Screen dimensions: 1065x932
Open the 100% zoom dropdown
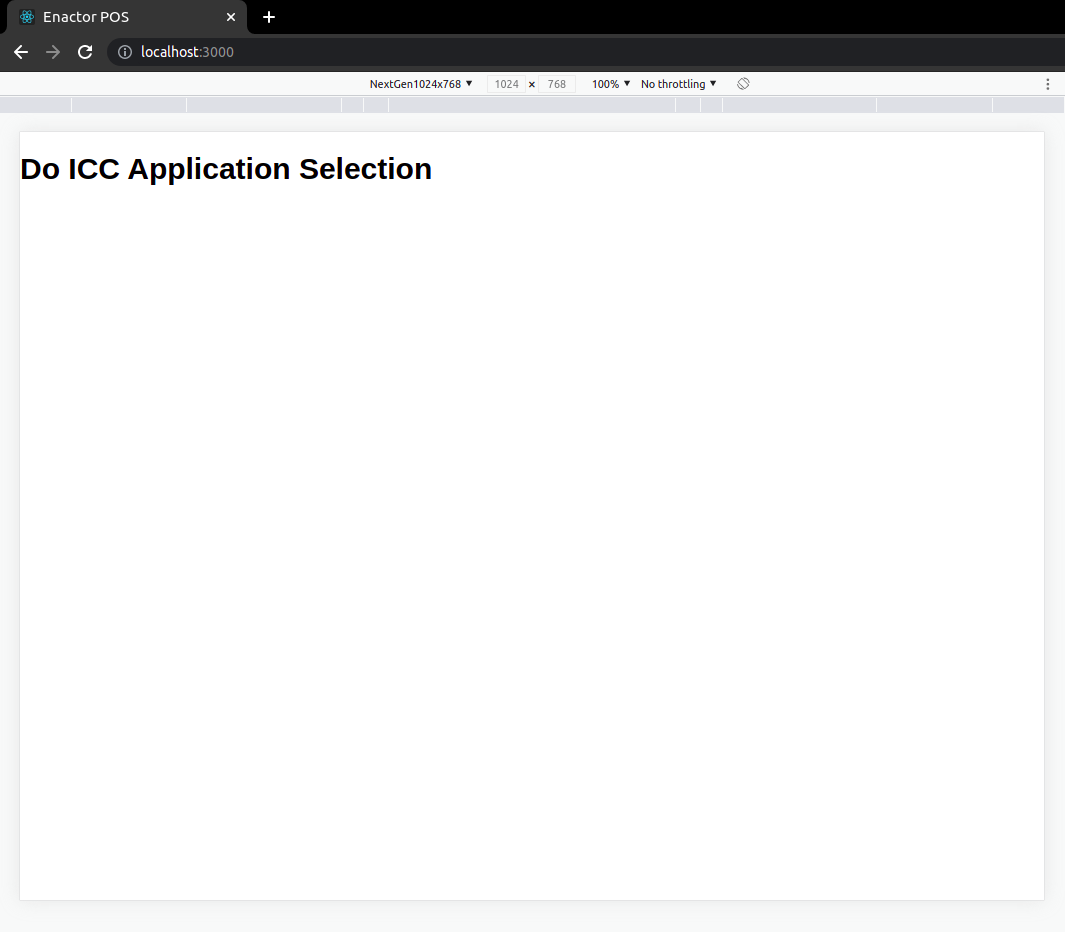(611, 84)
